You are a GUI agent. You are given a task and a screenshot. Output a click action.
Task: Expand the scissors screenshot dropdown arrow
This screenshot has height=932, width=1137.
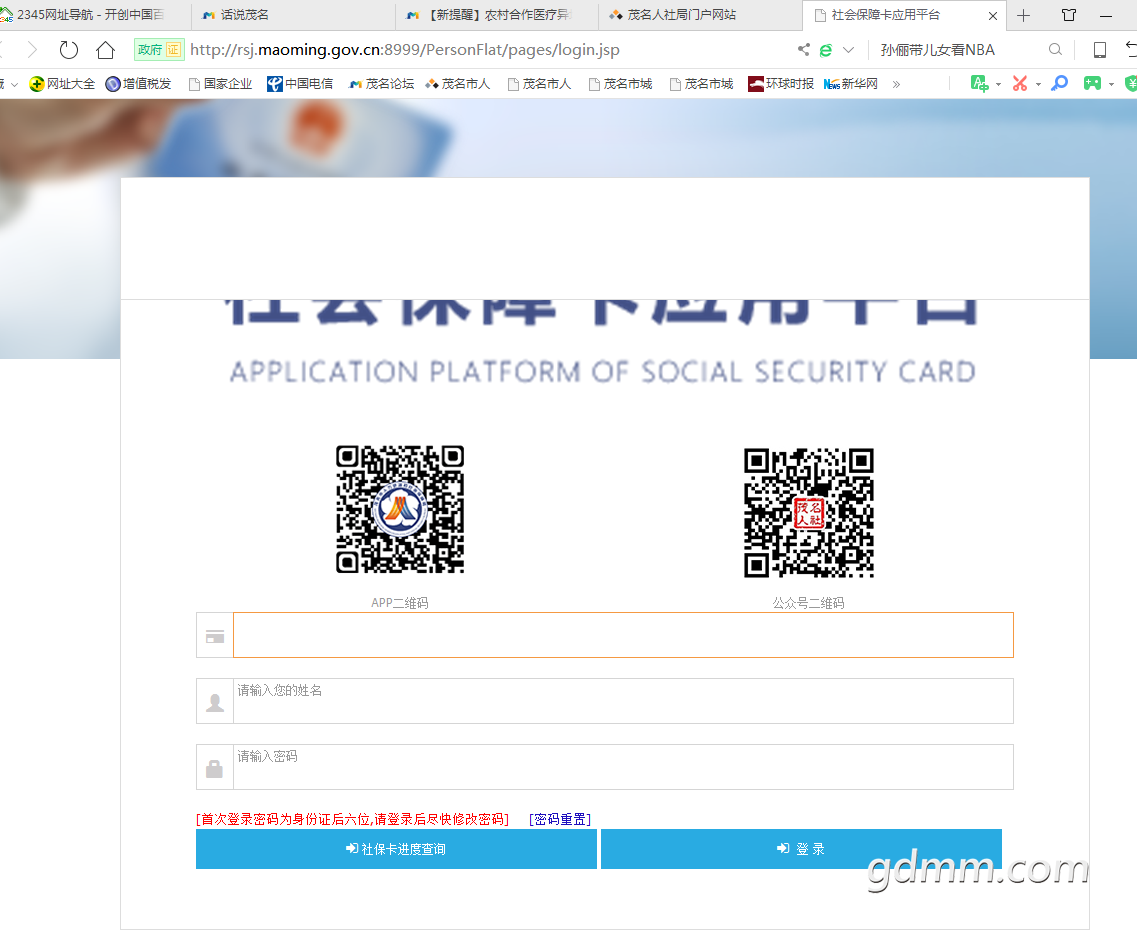click(x=1038, y=85)
